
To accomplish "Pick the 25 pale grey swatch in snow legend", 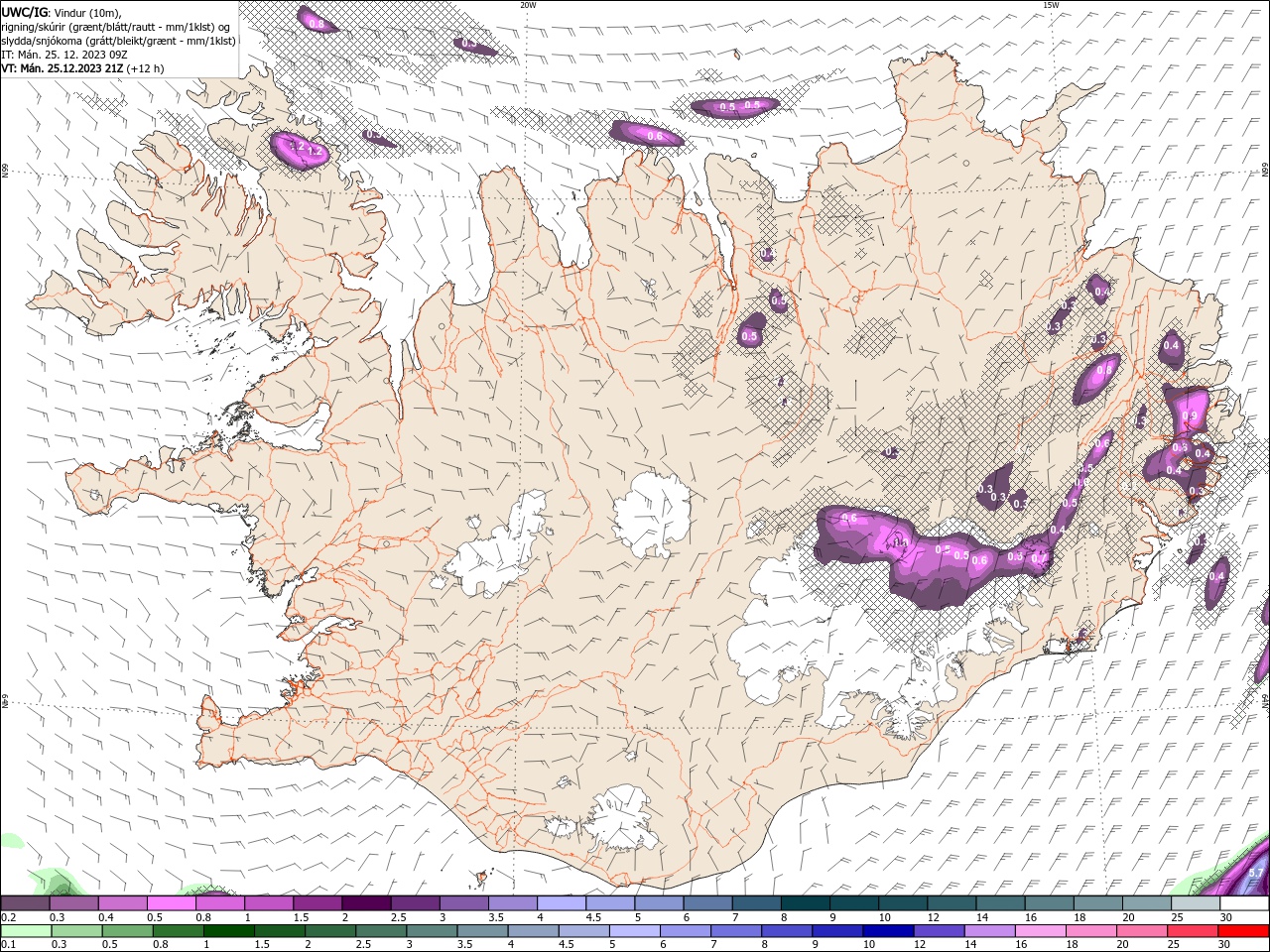I will click(x=1197, y=903).
